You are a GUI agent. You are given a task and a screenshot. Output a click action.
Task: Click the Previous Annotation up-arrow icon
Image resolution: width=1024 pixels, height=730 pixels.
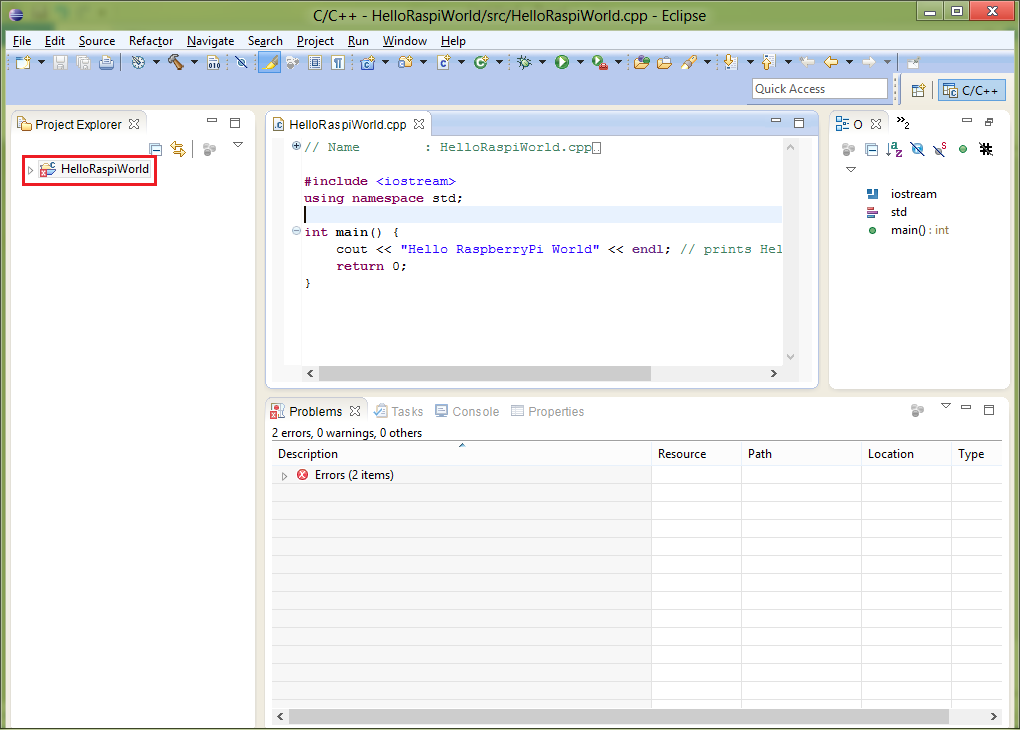coord(769,63)
